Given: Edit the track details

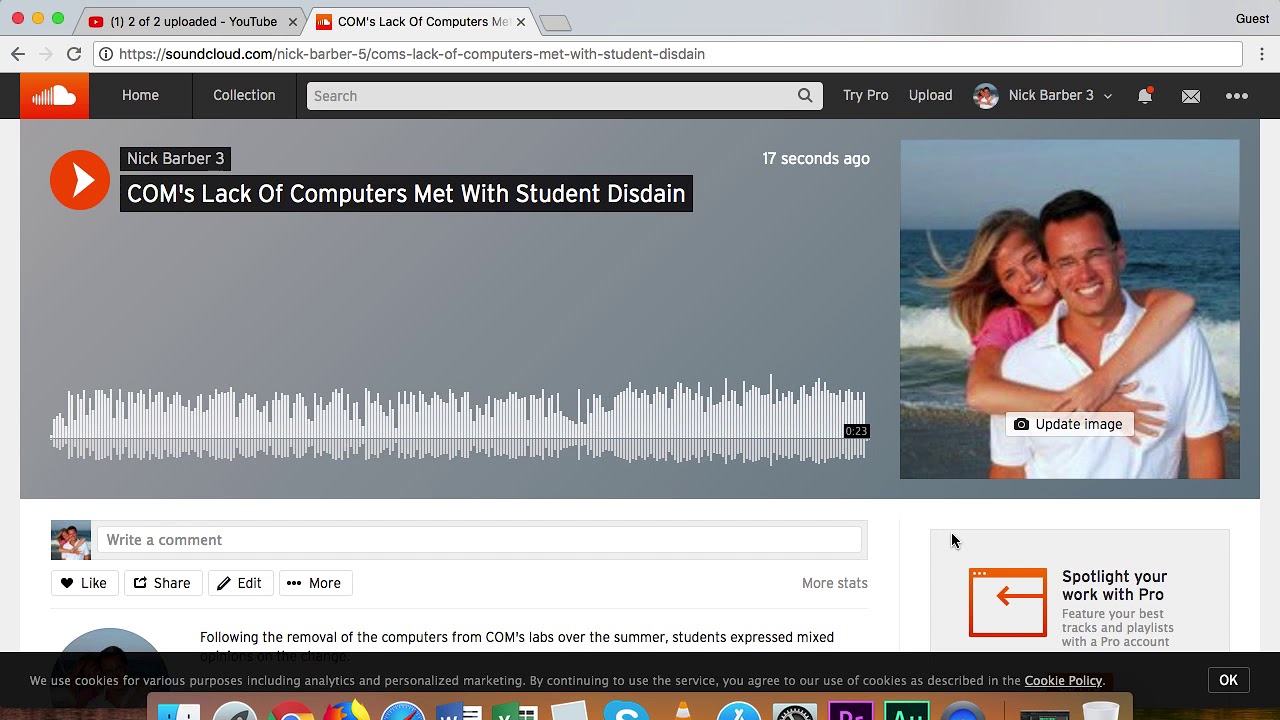Looking at the screenshot, I should [x=240, y=583].
